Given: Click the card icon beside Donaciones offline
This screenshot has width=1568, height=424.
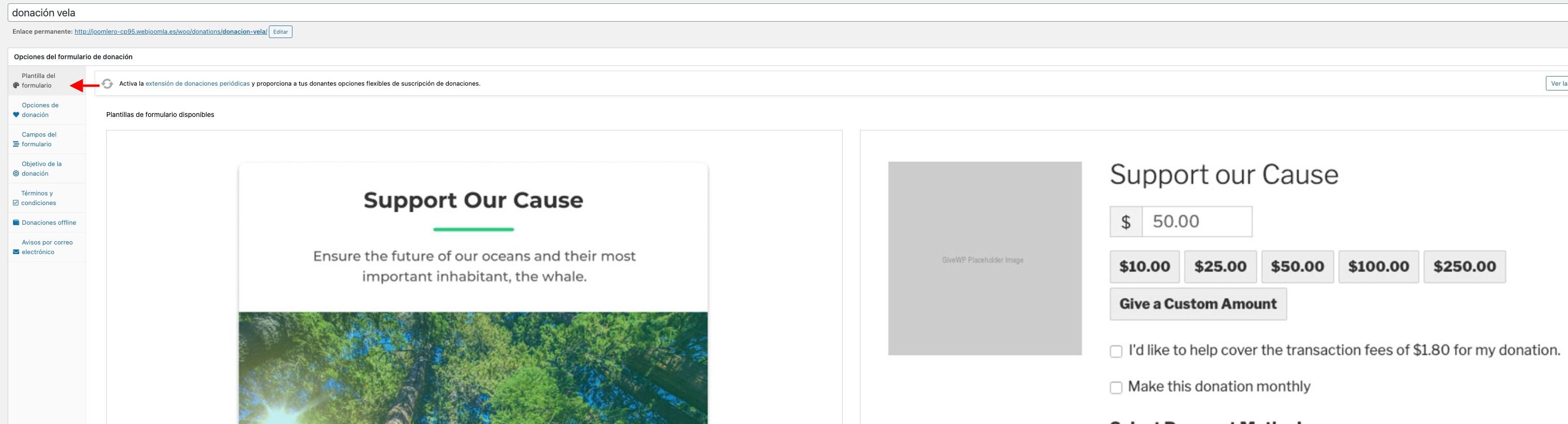Looking at the screenshot, I should [16, 222].
